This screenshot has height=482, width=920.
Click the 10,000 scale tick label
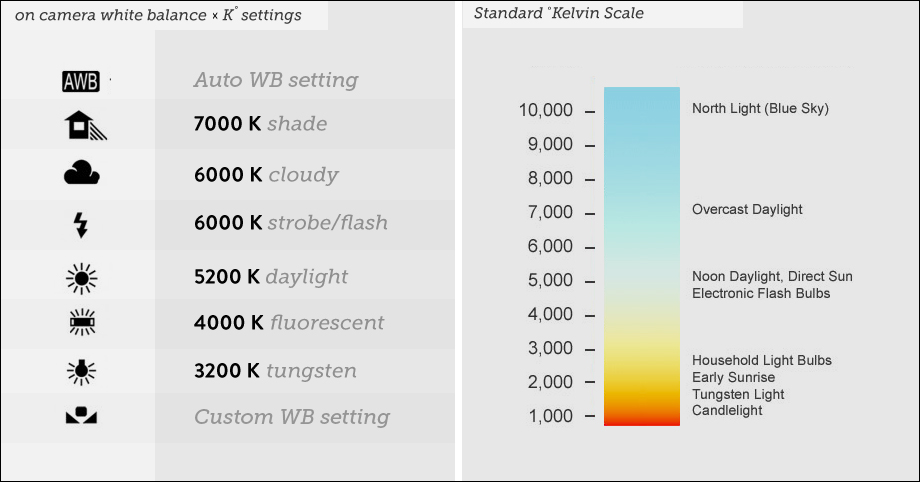(x=545, y=110)
